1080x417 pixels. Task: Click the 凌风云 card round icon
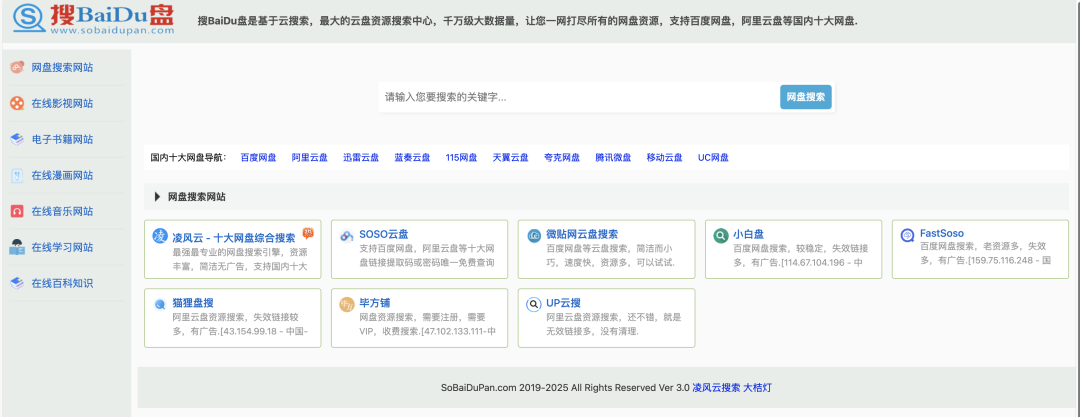pyautogui.click(x=160, y=236)
